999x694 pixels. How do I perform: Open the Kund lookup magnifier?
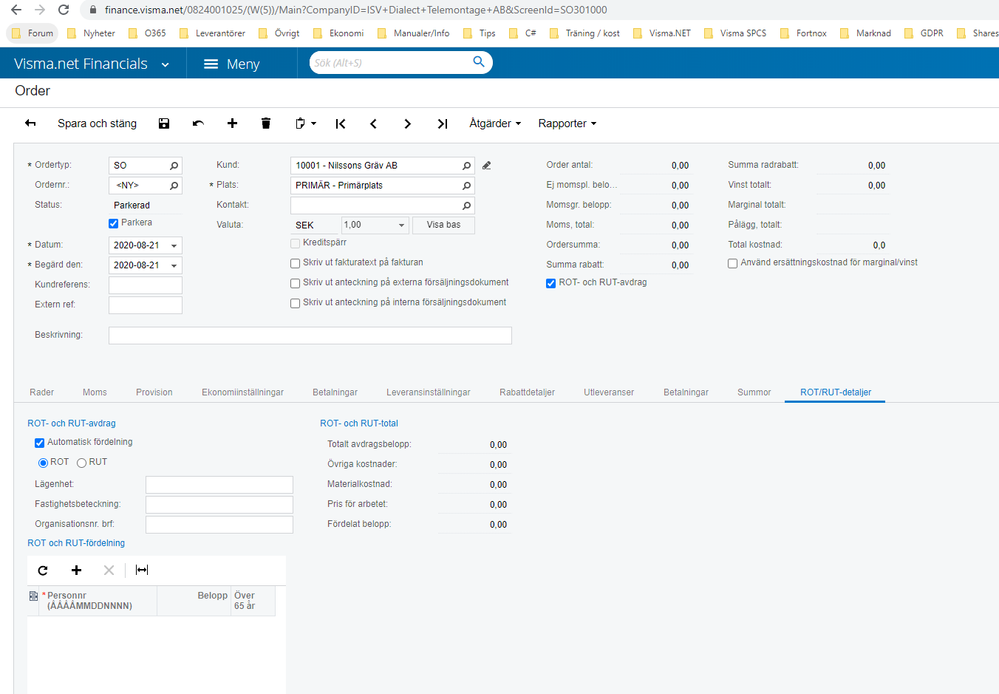[466, 166]
